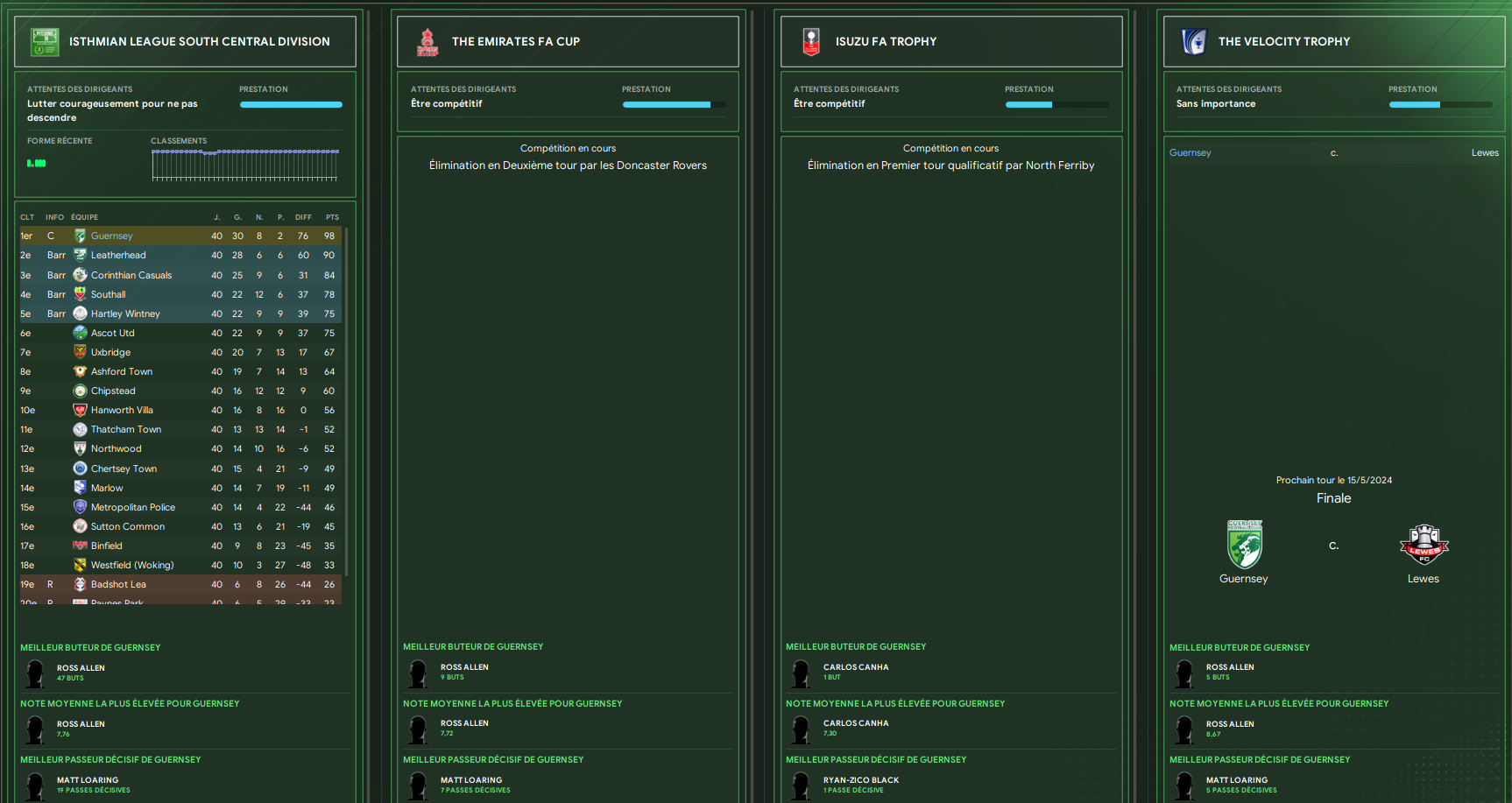Click the 'Élimination en Premier tour qualificatif par North Ferriby' text

click(950, 165)
